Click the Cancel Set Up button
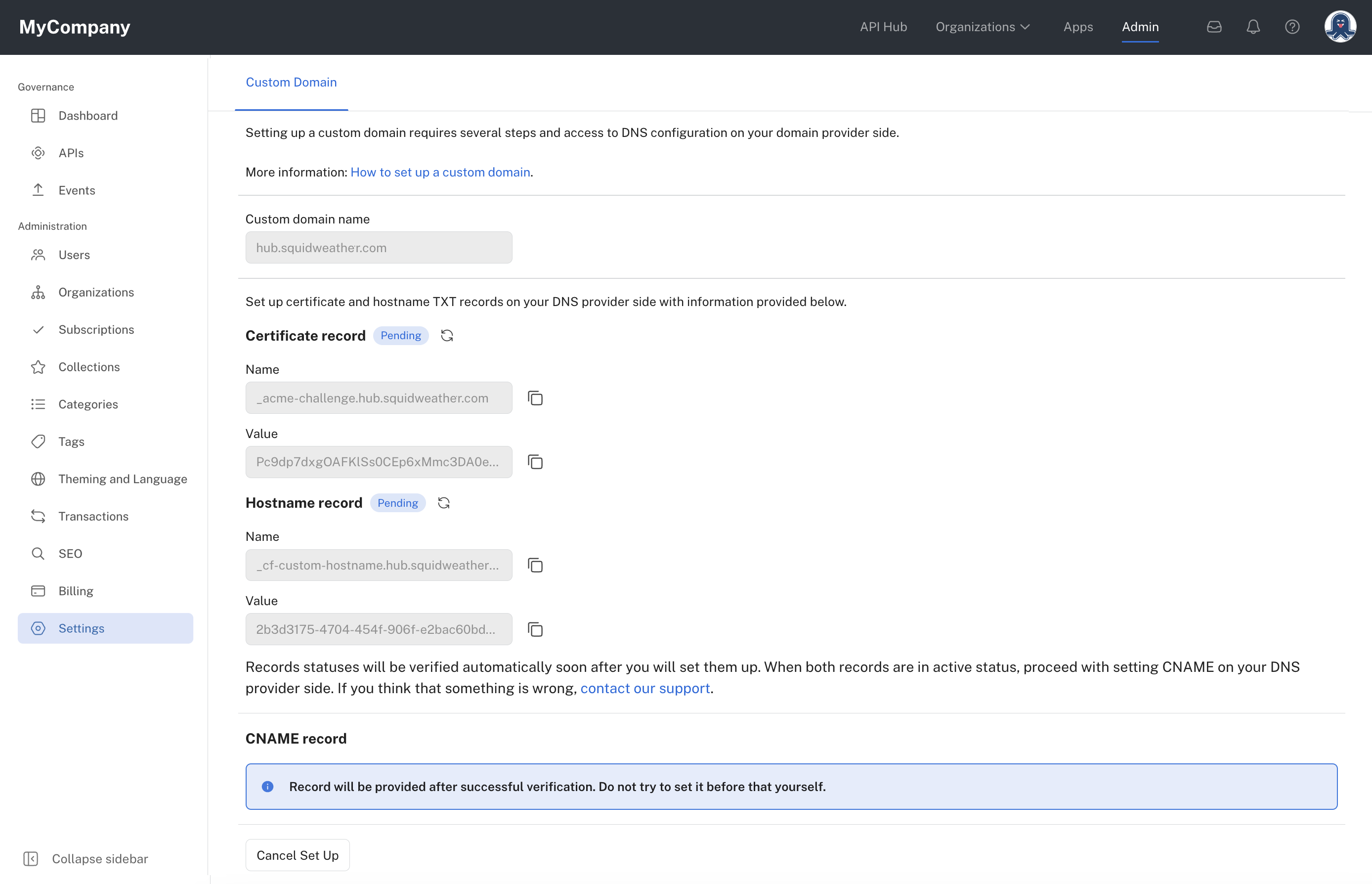The width and height of the screenshot is (1372, 884). coord(297,855)
